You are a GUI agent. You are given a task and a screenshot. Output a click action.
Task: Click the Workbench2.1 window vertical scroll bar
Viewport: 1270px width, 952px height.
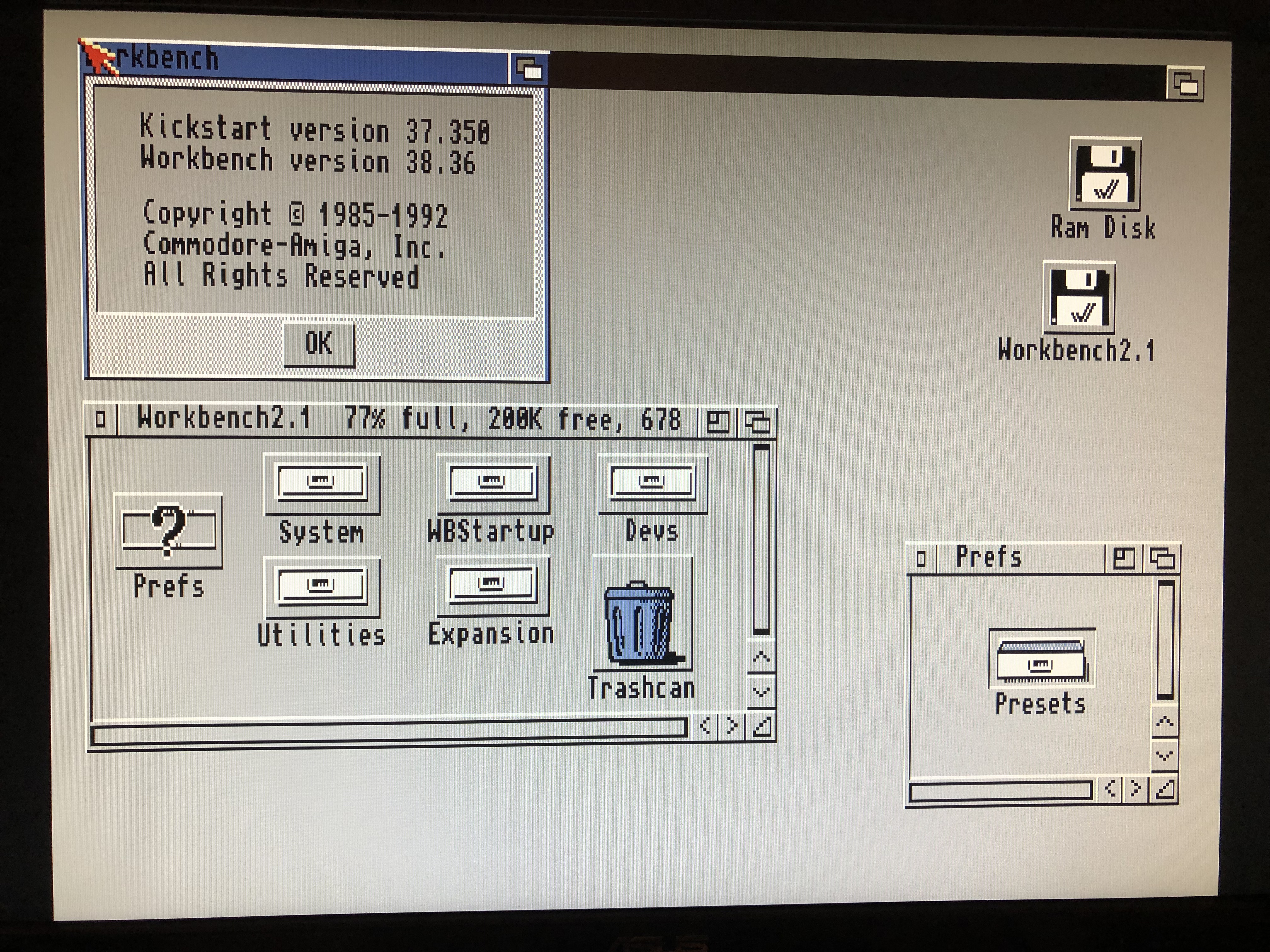[761, 539]
